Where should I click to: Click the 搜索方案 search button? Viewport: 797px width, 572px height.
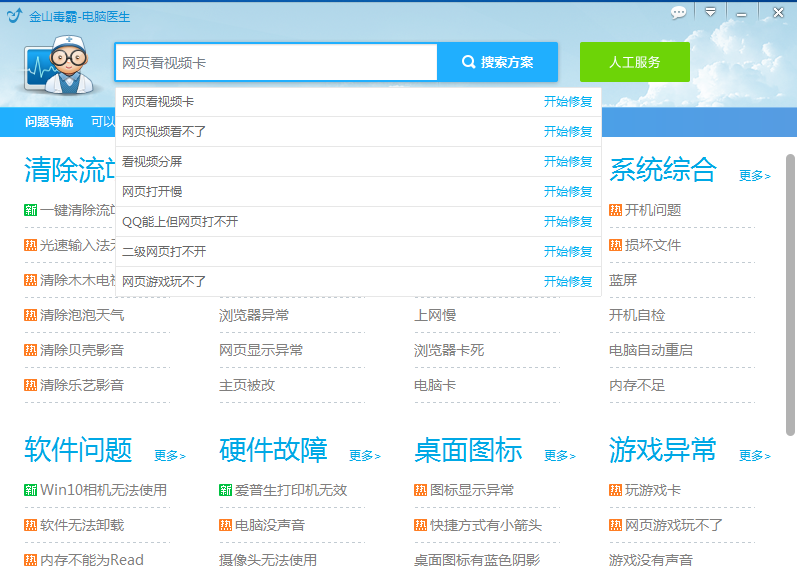coord(498,62)
